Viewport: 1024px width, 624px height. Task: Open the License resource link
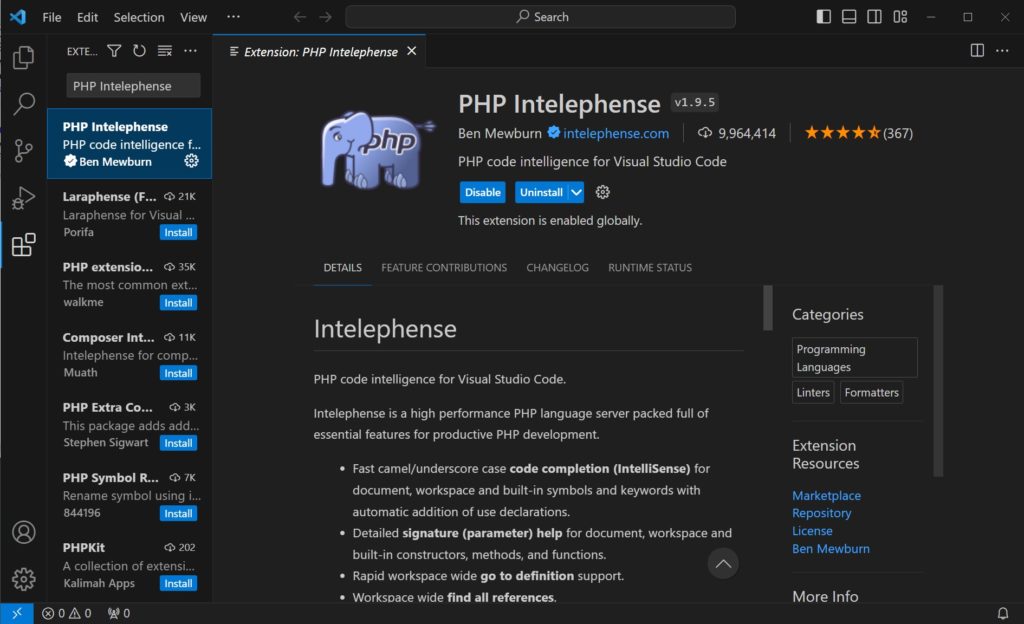812,531
